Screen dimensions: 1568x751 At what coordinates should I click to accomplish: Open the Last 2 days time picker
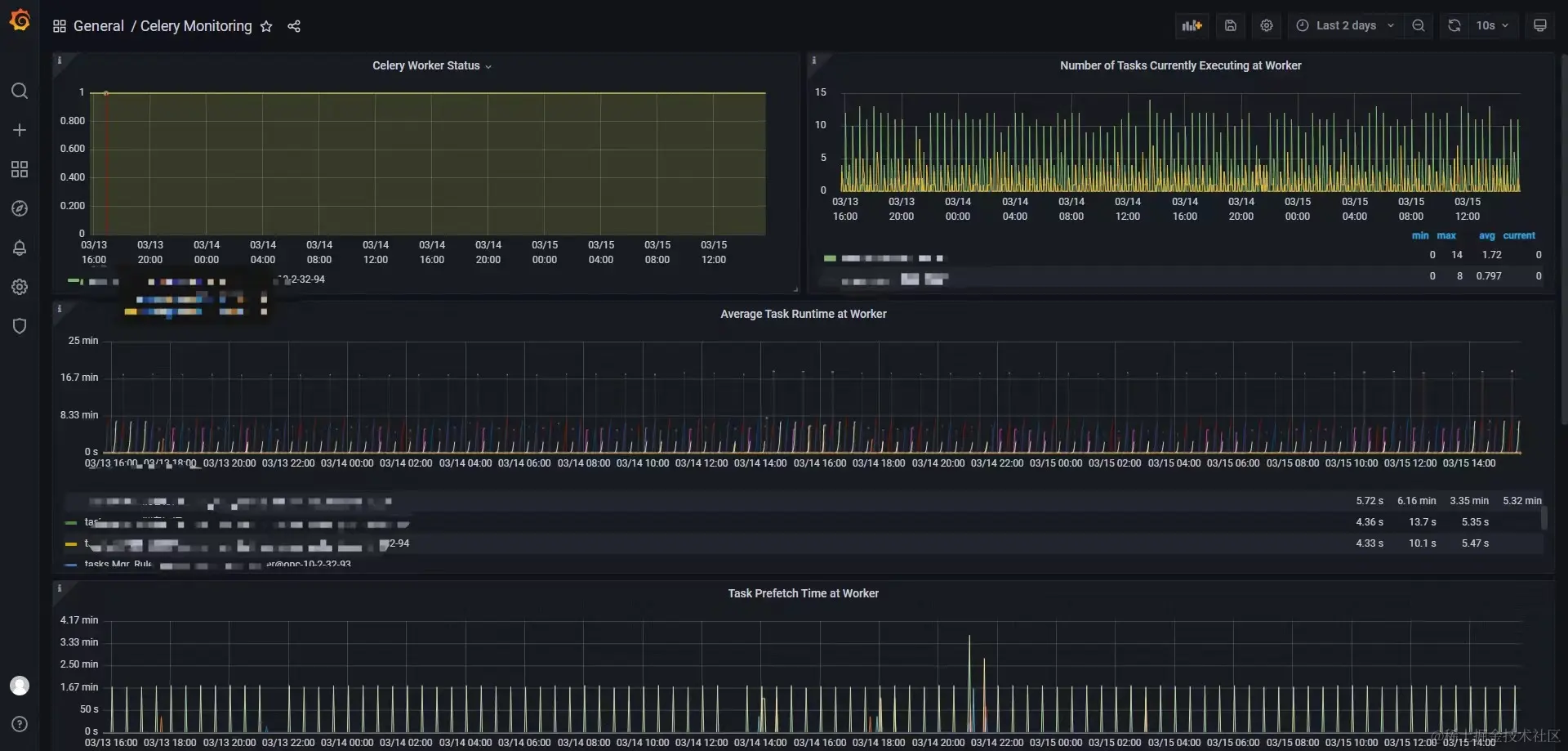(1346, 25)
